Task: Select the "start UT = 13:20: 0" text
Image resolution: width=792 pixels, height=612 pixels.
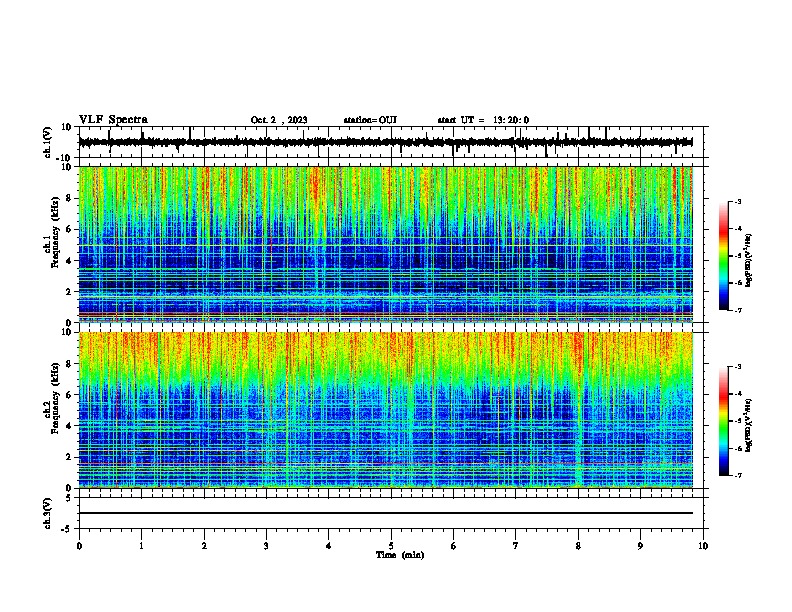Action: pyautogui.click(x=483, y=120)
